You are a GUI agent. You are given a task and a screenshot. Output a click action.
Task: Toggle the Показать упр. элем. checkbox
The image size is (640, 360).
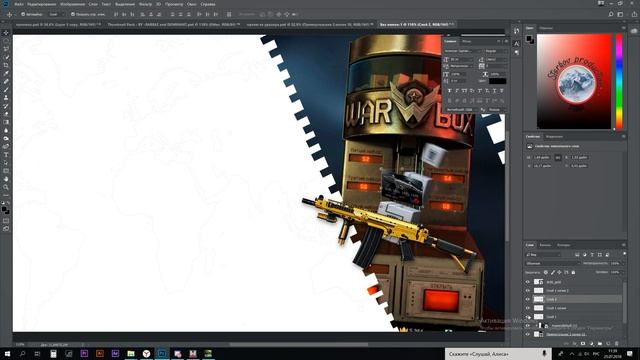pos(73,14)
